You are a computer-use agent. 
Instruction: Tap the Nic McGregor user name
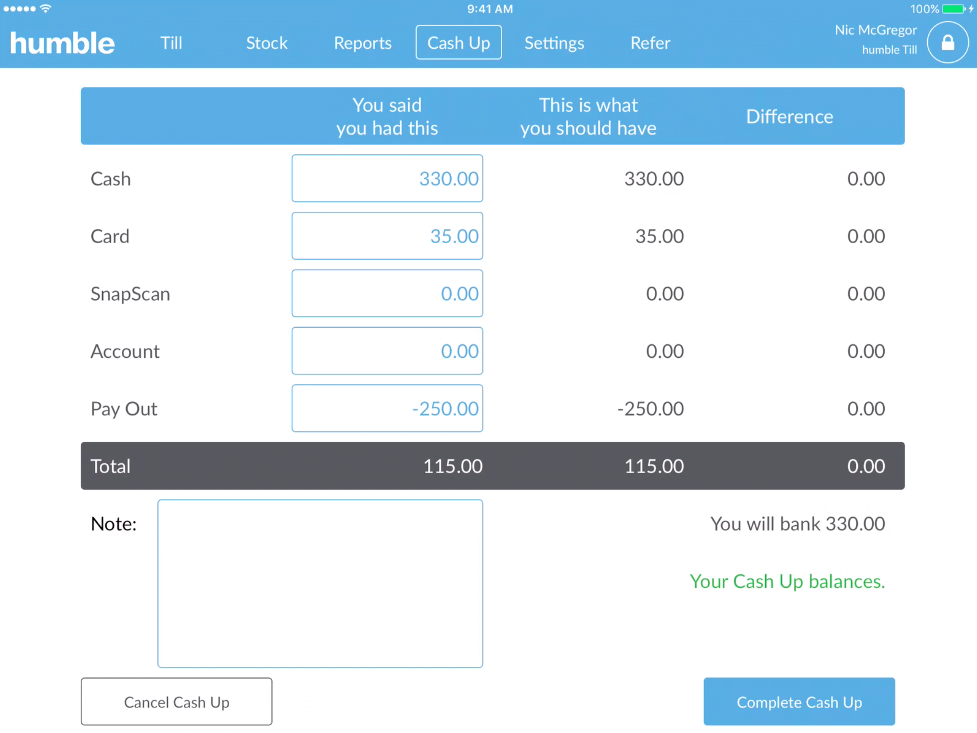[x=875, y=30]
